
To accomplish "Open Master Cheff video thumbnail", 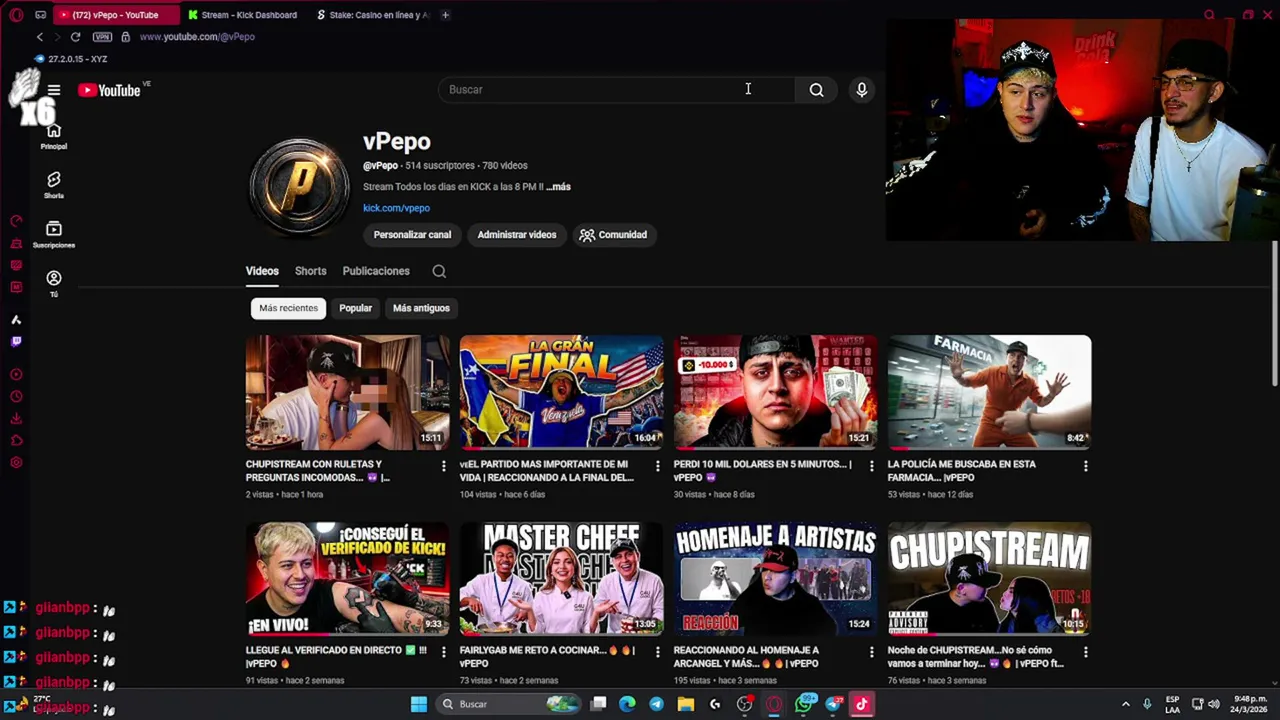I will click(561, 578).
